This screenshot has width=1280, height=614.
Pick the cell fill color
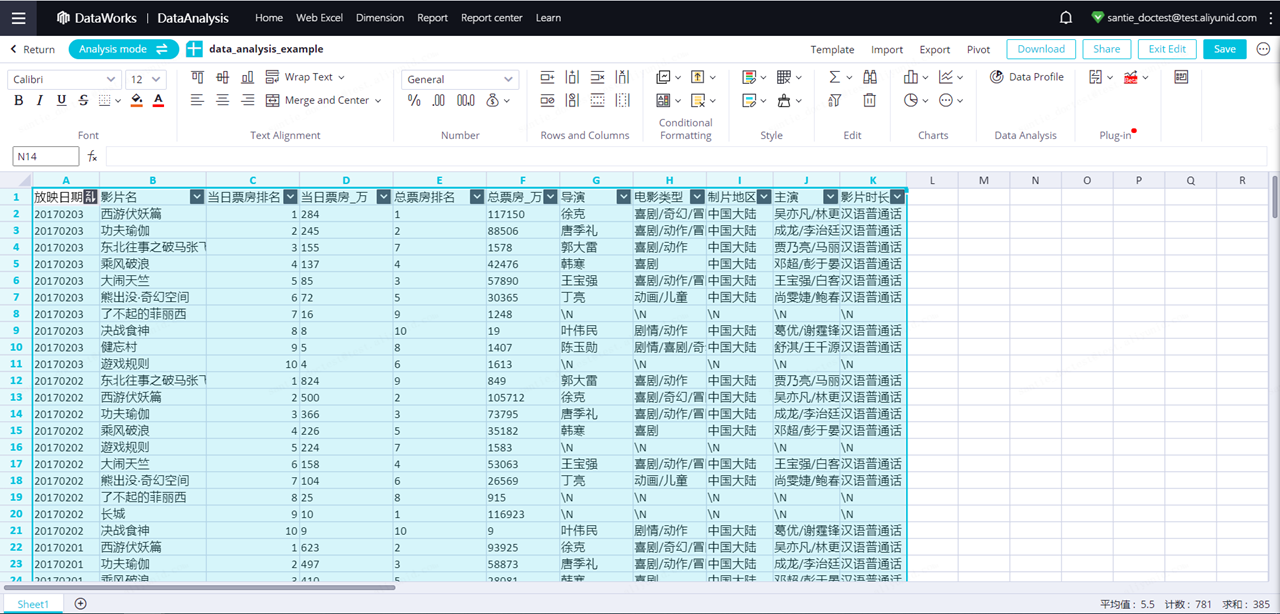point(136,100)
